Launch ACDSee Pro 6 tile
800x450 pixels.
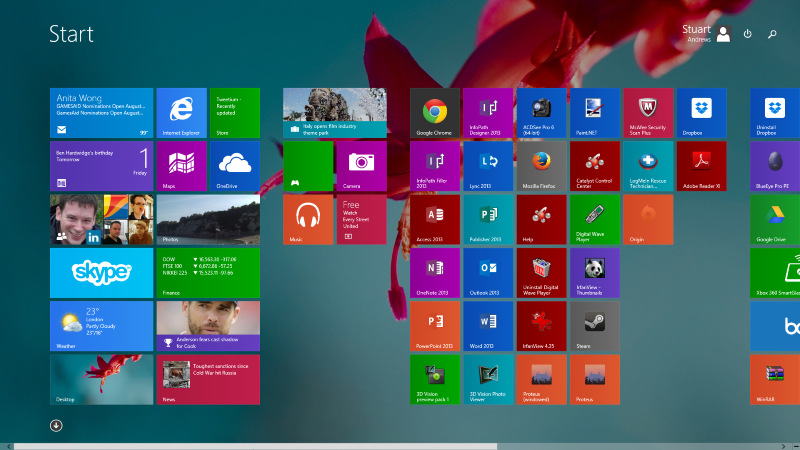point(541,113)
